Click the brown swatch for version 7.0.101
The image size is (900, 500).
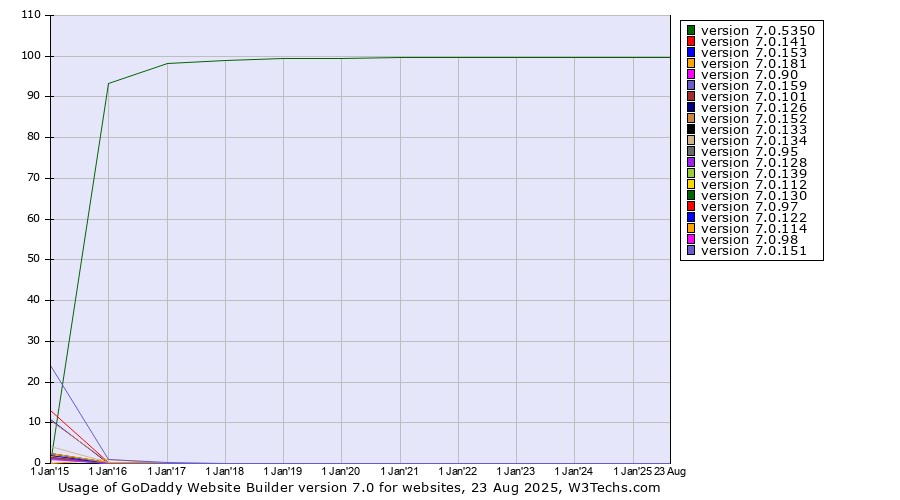pyautogui.click(x=691, y=96)
